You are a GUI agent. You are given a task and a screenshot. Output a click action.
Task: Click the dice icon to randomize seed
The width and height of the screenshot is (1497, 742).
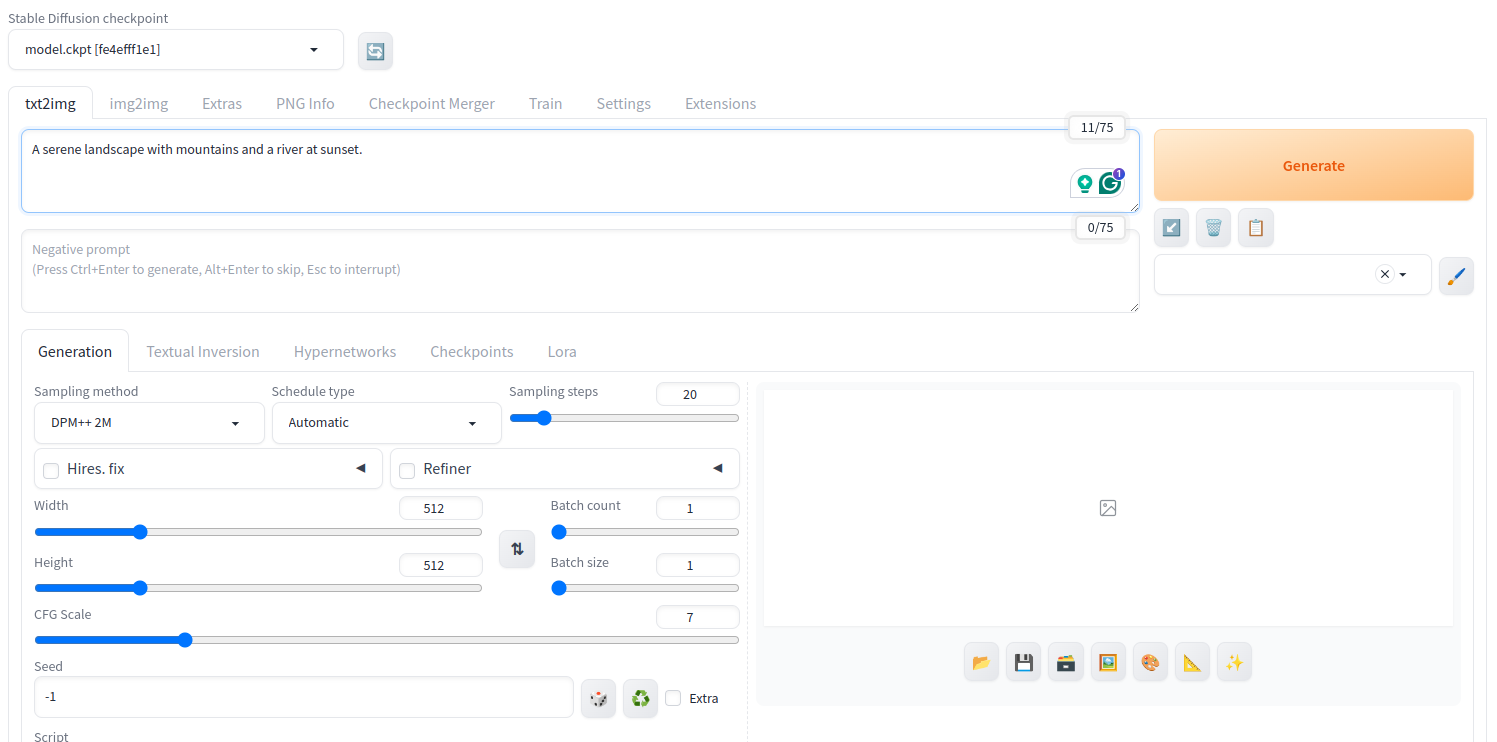pyautogui.click(x=598, y=698)
